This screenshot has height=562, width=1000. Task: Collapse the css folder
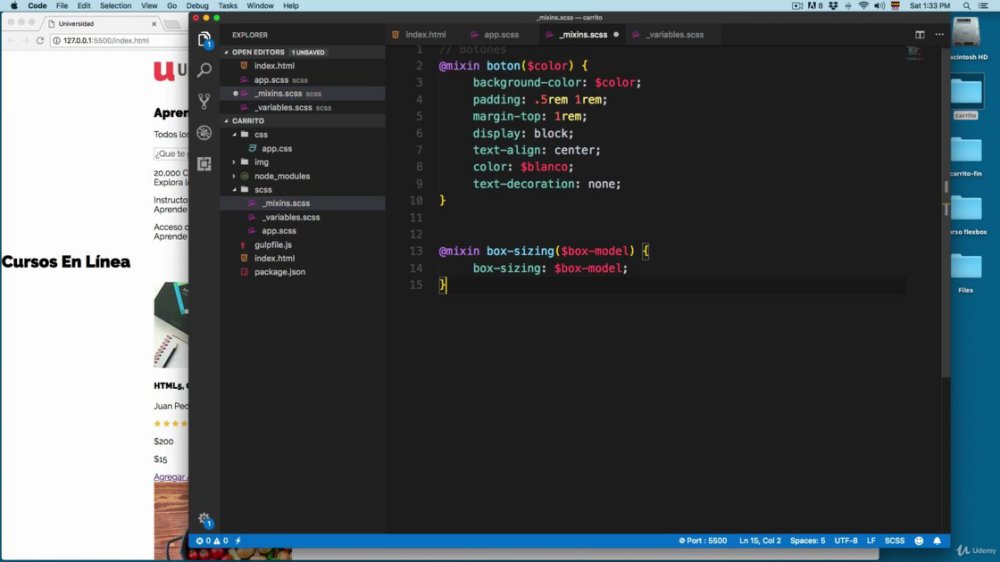[x=261, y=135]
